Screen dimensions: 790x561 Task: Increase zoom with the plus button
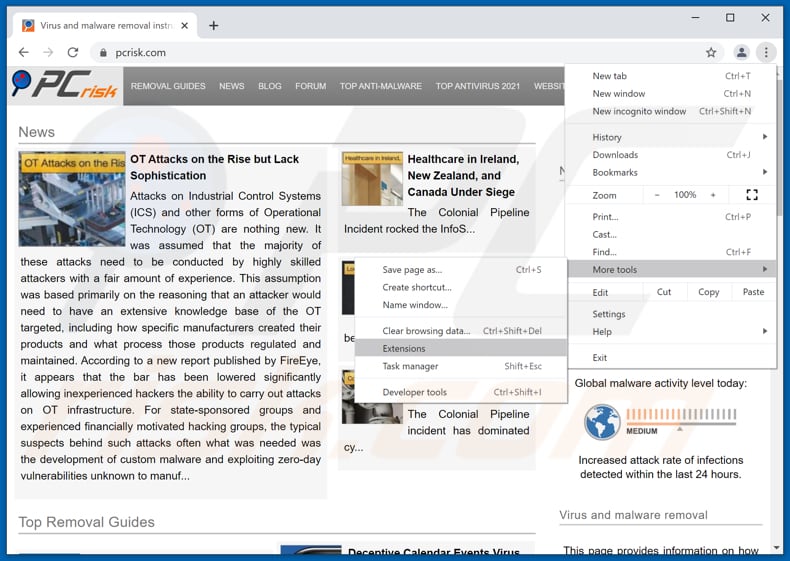pyautogui.click(x=713, y=195)
